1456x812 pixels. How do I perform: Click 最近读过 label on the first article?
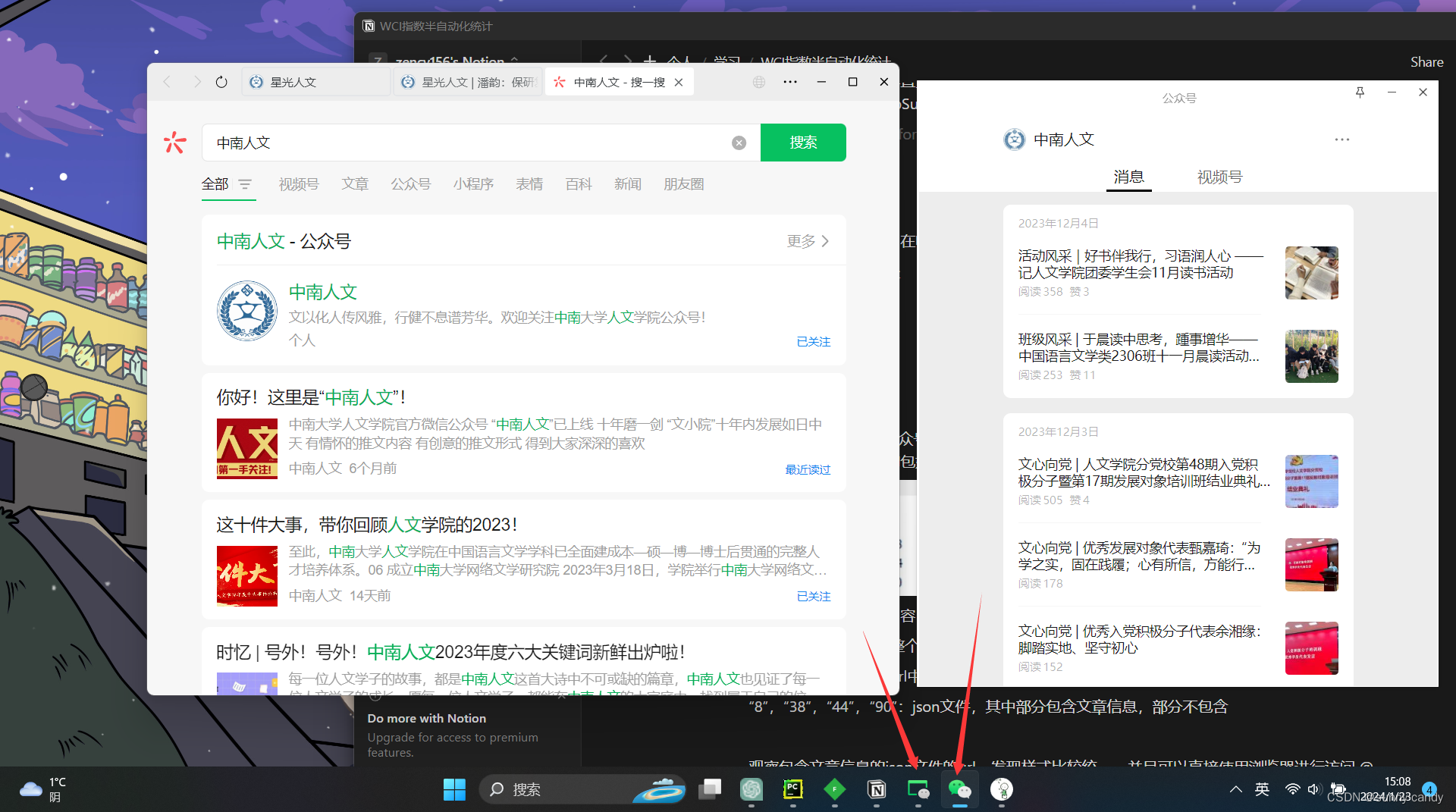pos(808,470)
